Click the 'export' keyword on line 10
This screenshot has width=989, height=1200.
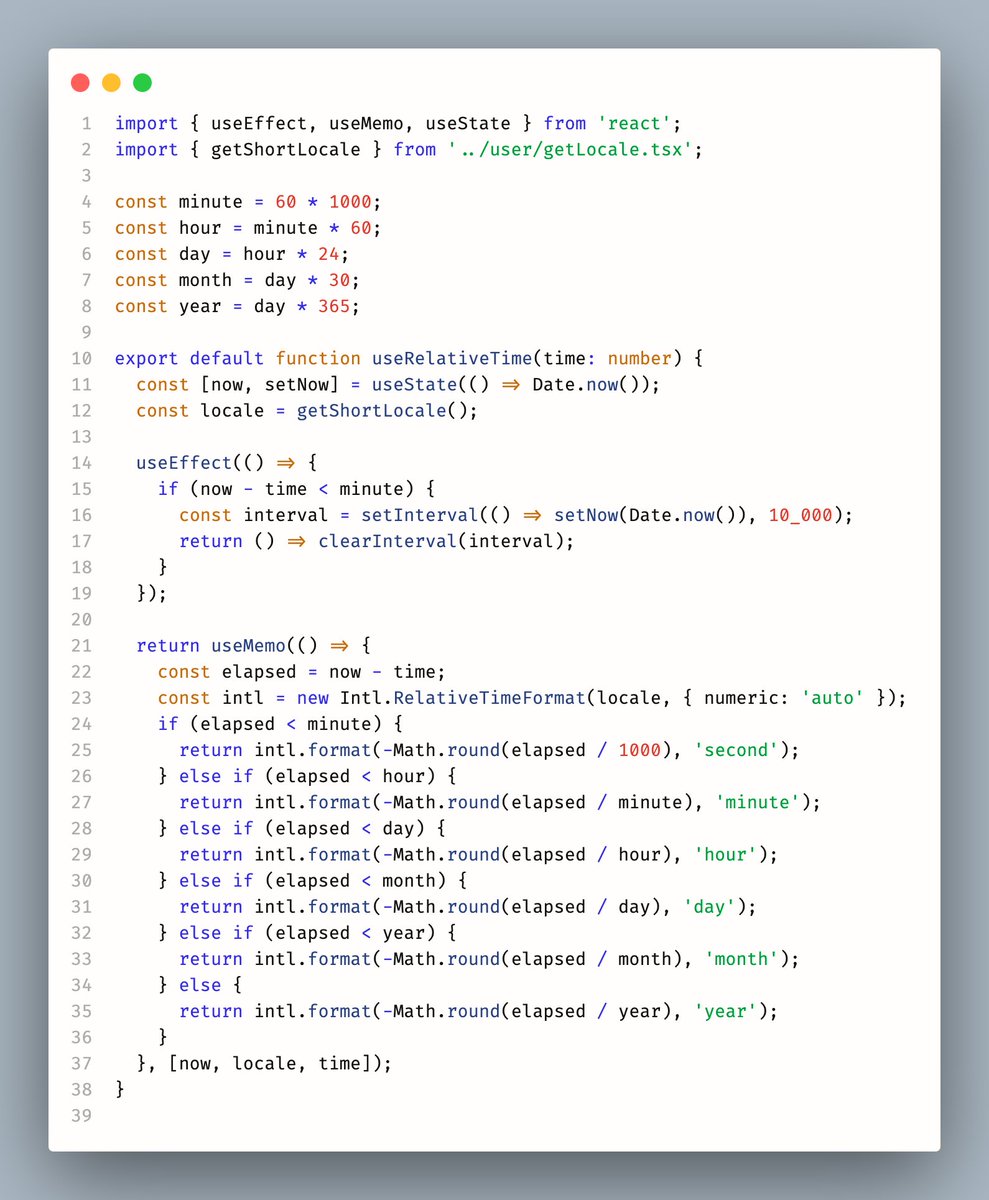(147, 358)
